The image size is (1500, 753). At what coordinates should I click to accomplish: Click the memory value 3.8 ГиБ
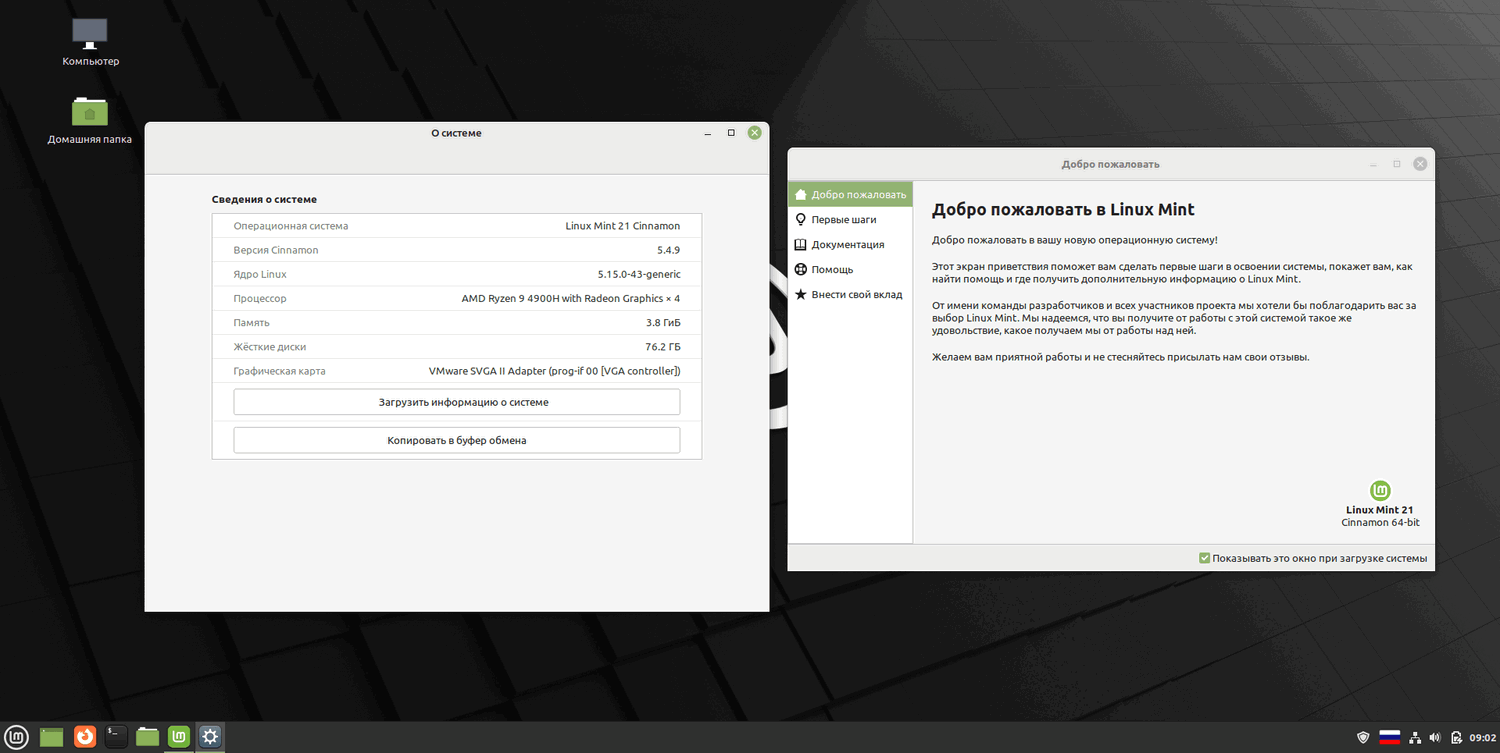(663, 323)
